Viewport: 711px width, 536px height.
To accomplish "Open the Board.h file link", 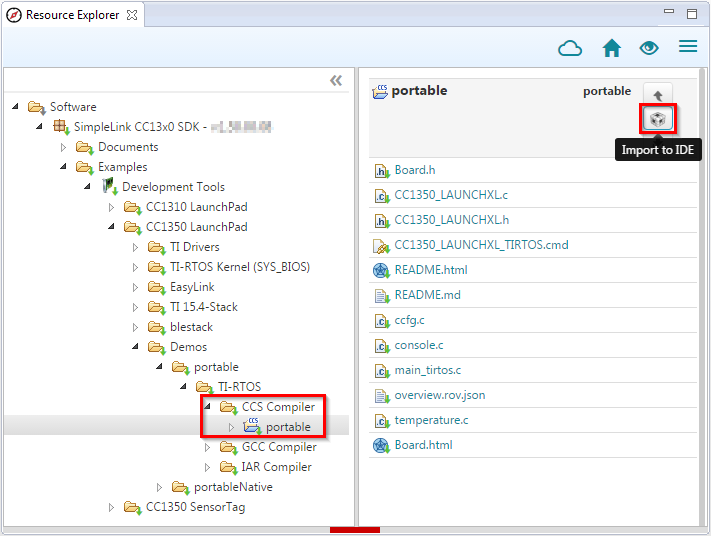I will tap(415, 170).
